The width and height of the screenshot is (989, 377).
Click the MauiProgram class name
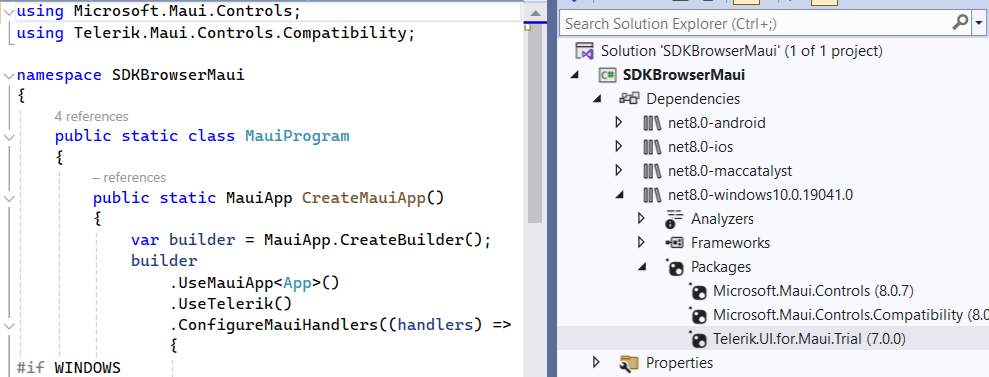(x=297, y=136)
